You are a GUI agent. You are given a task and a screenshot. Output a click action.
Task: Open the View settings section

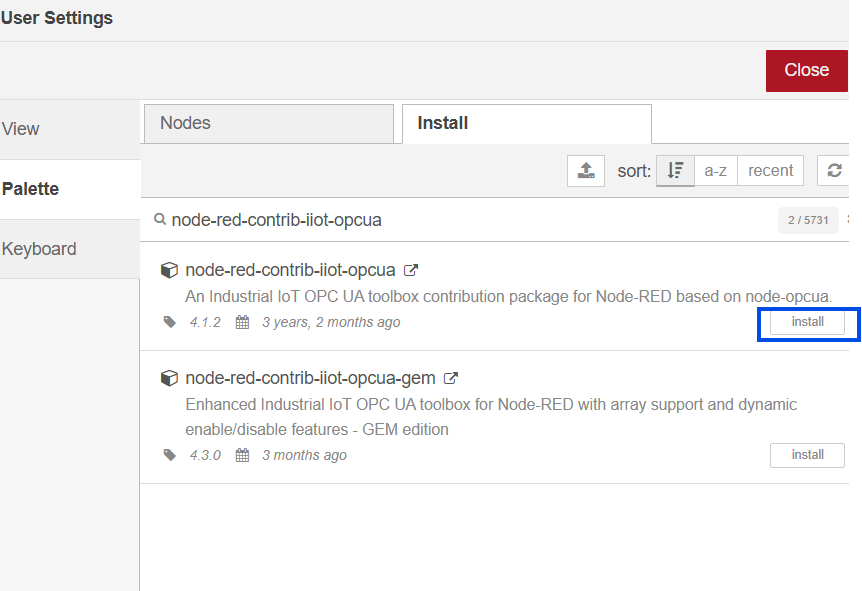(70, 129)
